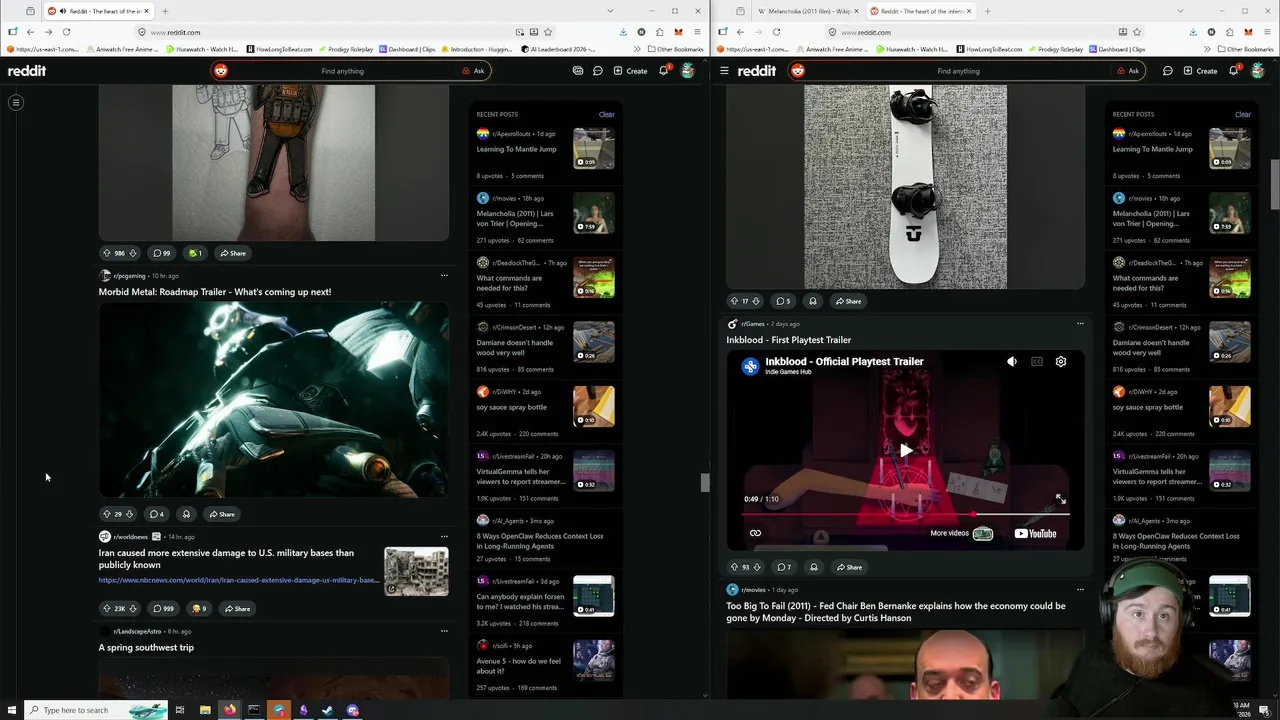The image size is (1280, 720).
Task: Open HowLongToBeat bookmark in left window
Action: [x=279, y=49]
